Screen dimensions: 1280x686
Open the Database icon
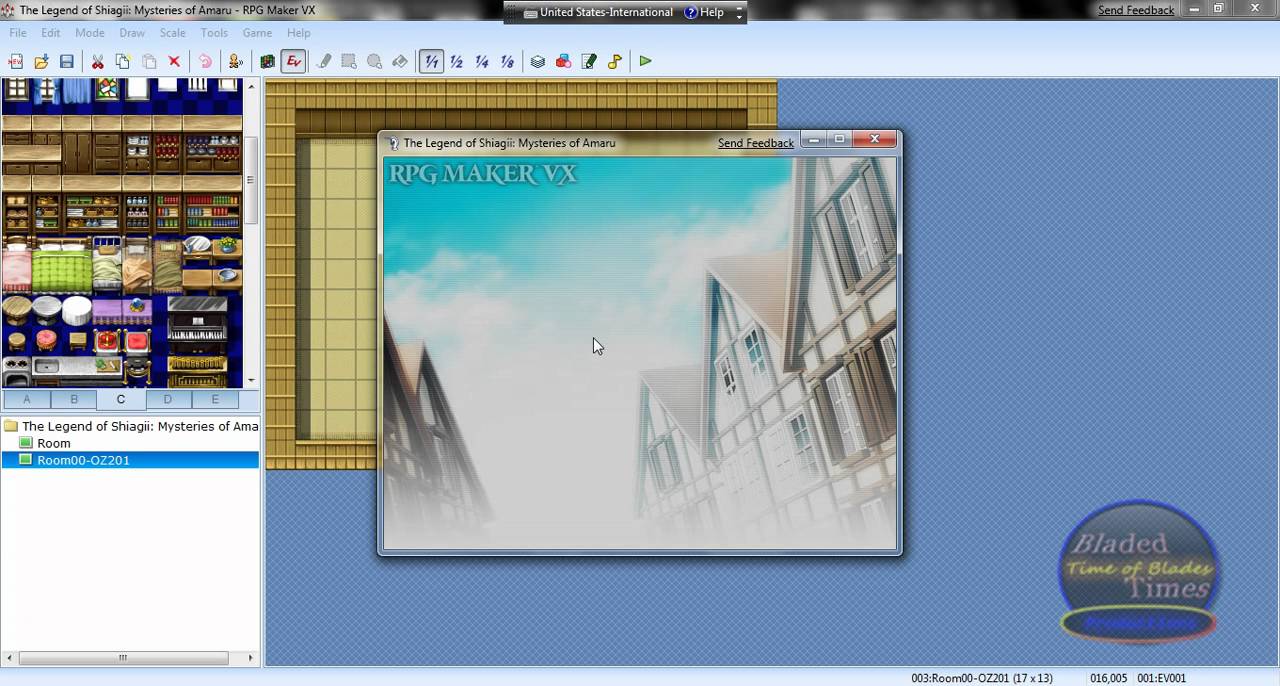tap(538, 61)
